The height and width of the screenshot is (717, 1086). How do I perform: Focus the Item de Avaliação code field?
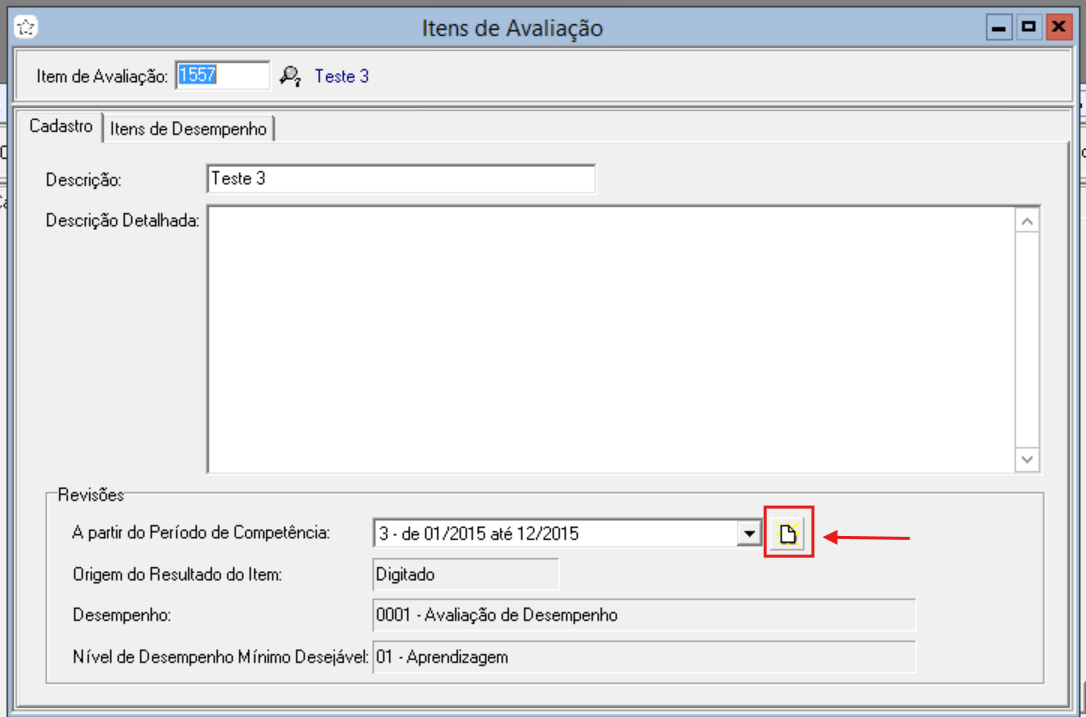pyautogui.click(x=221, y=76)
